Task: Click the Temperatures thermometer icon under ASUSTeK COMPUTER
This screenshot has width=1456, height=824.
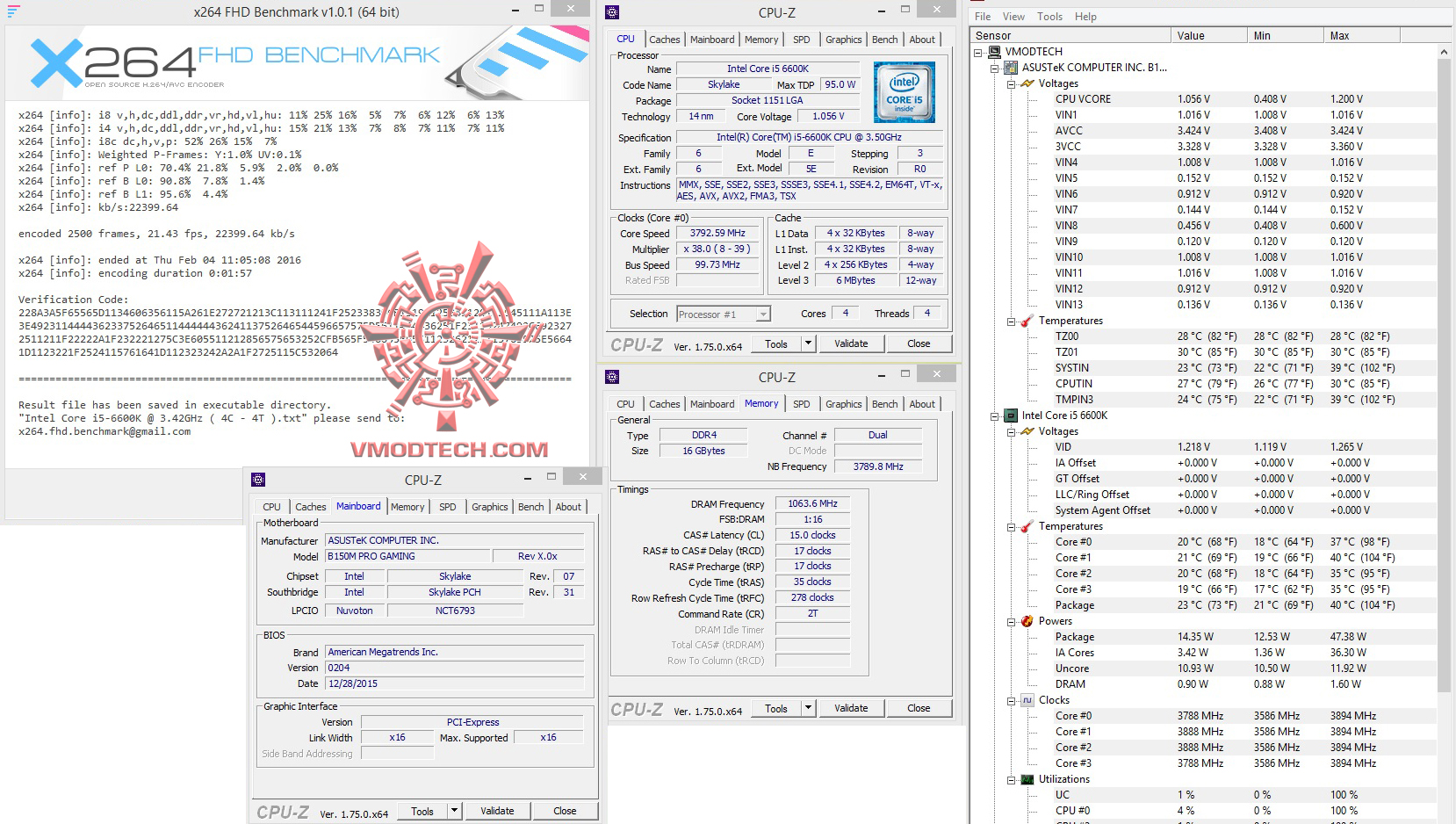Action: click(x=1027, y=321)
